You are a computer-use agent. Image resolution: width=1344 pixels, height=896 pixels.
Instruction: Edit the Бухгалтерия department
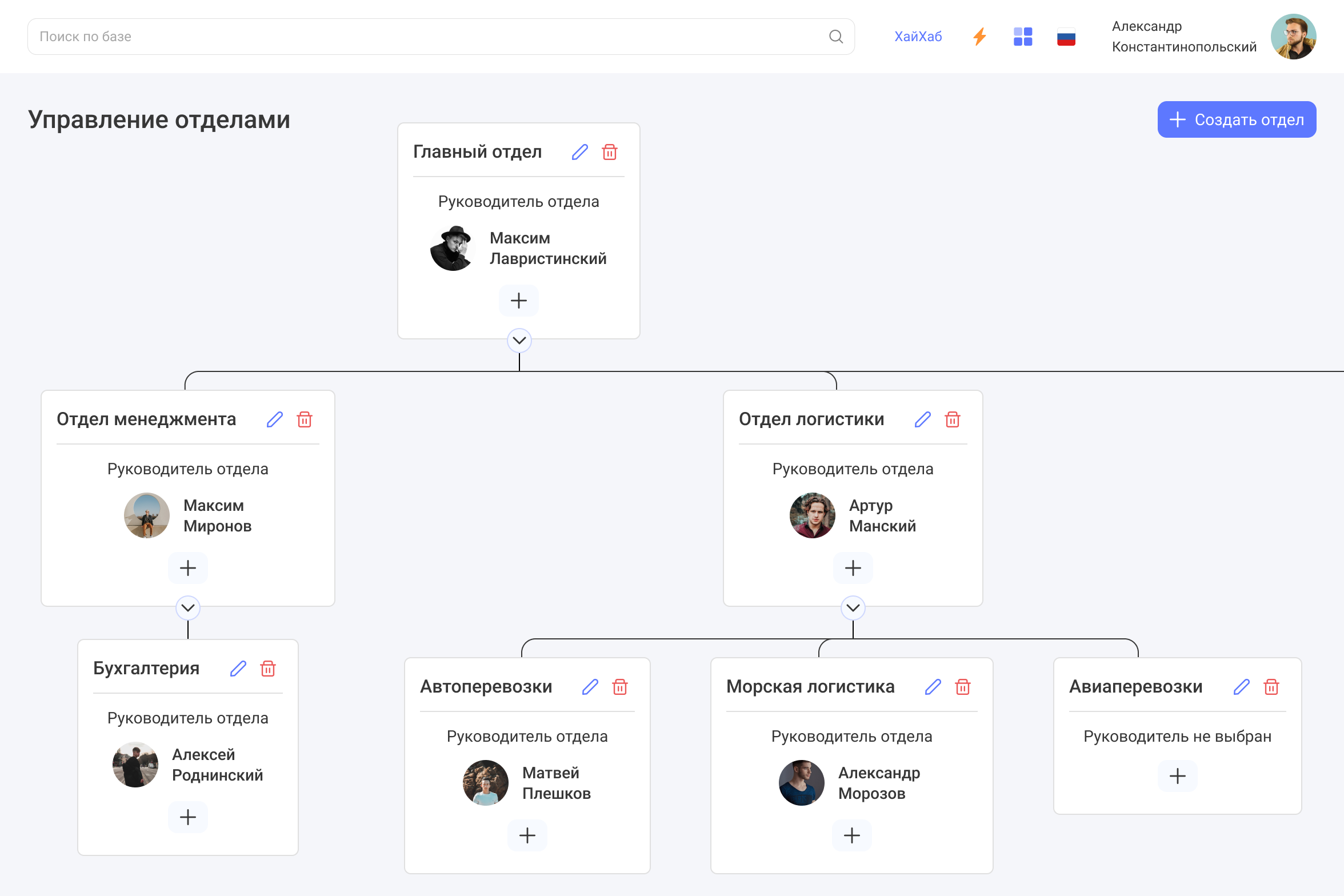pyautogui.click(x=238, y=669)
